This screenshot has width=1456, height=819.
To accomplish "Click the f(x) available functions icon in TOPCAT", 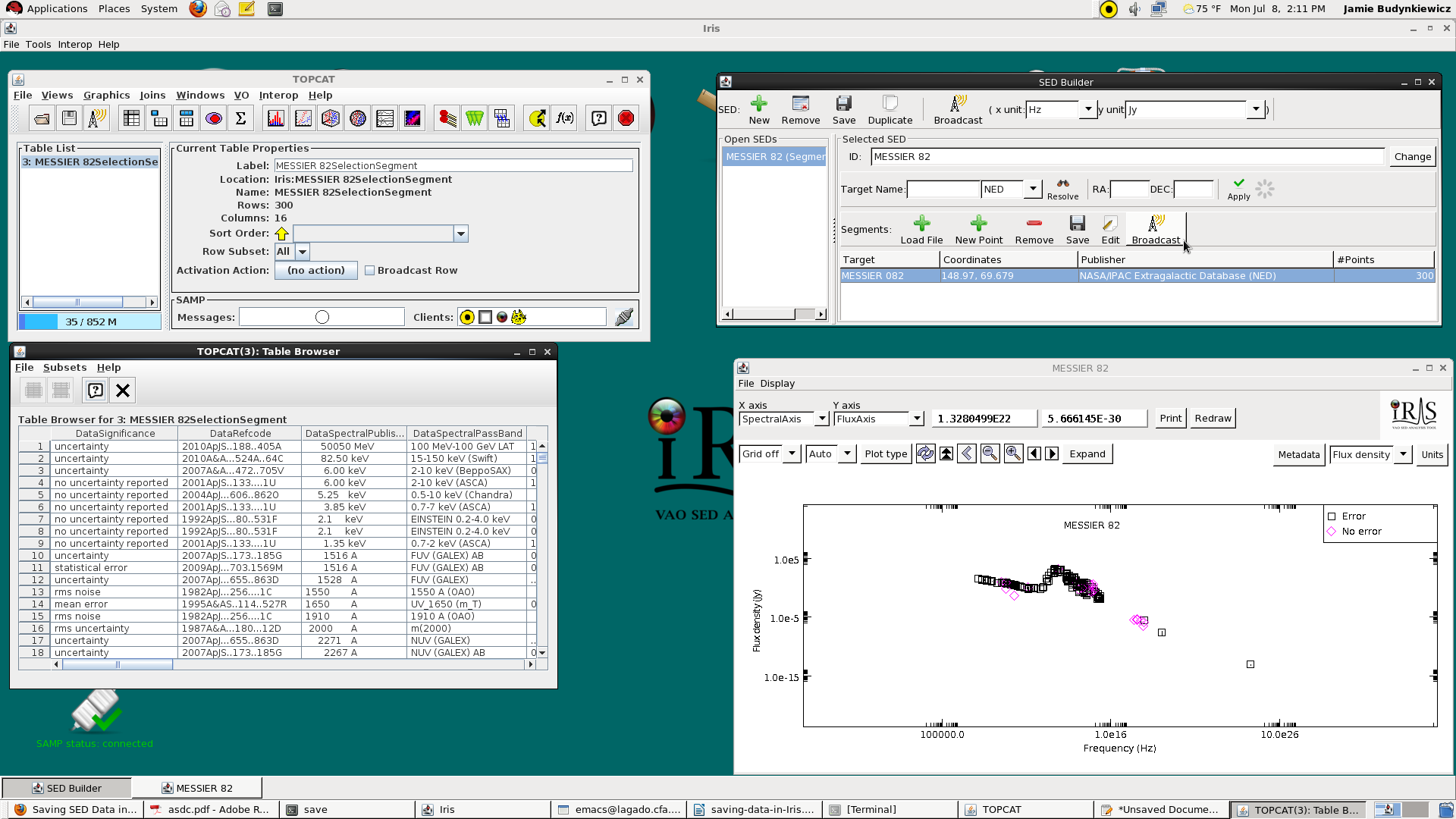I will click(564, 118).
